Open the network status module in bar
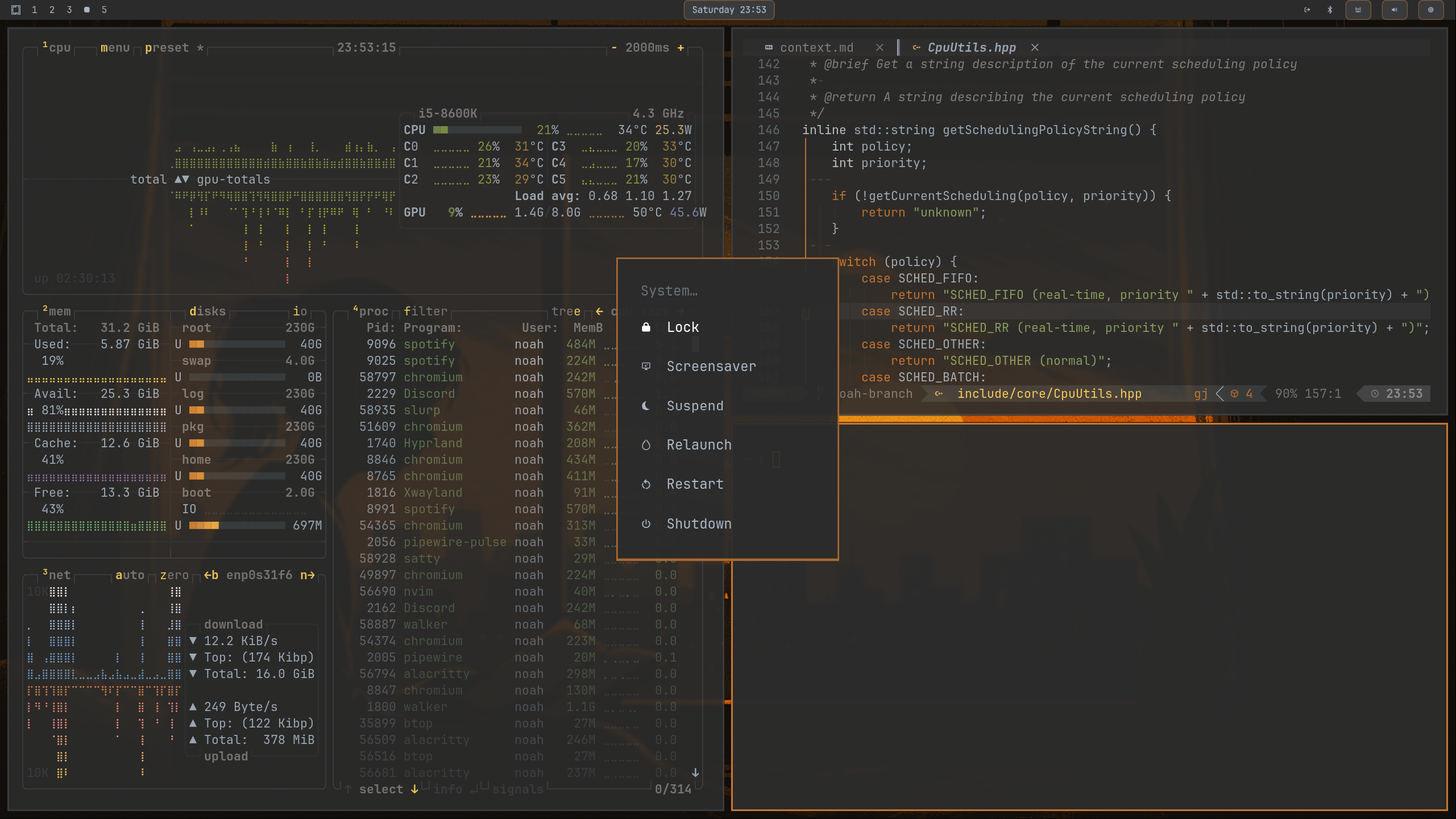 1358,10
